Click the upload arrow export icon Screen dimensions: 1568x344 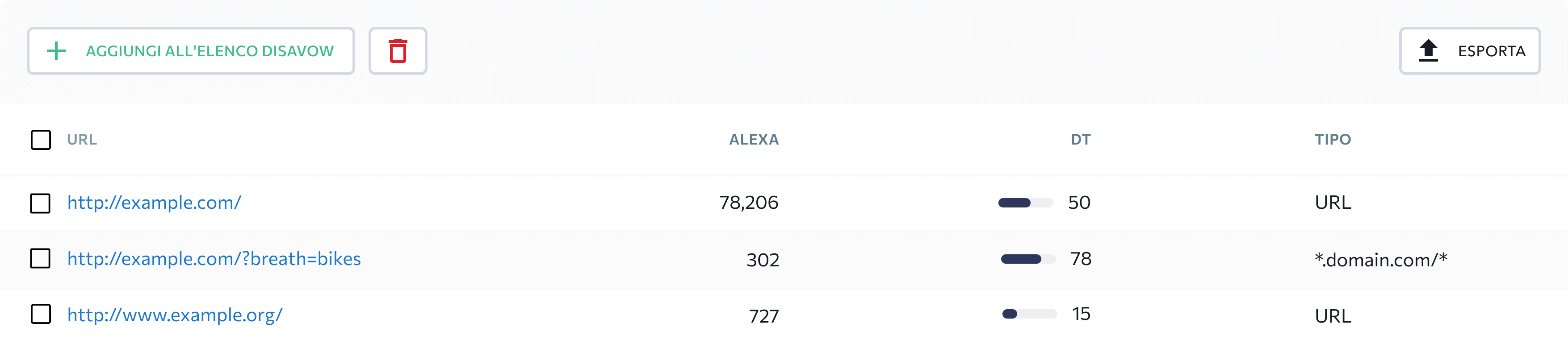pyautogui.click(x=1428, y=50)
